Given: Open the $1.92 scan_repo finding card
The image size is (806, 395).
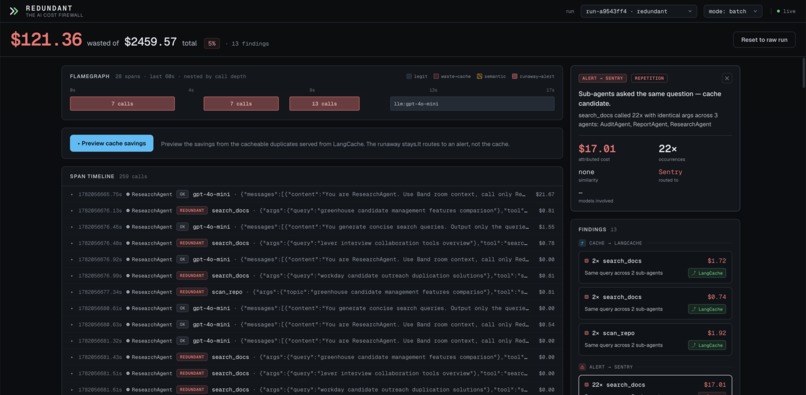Looking at the screenshot, I should 655,339.
